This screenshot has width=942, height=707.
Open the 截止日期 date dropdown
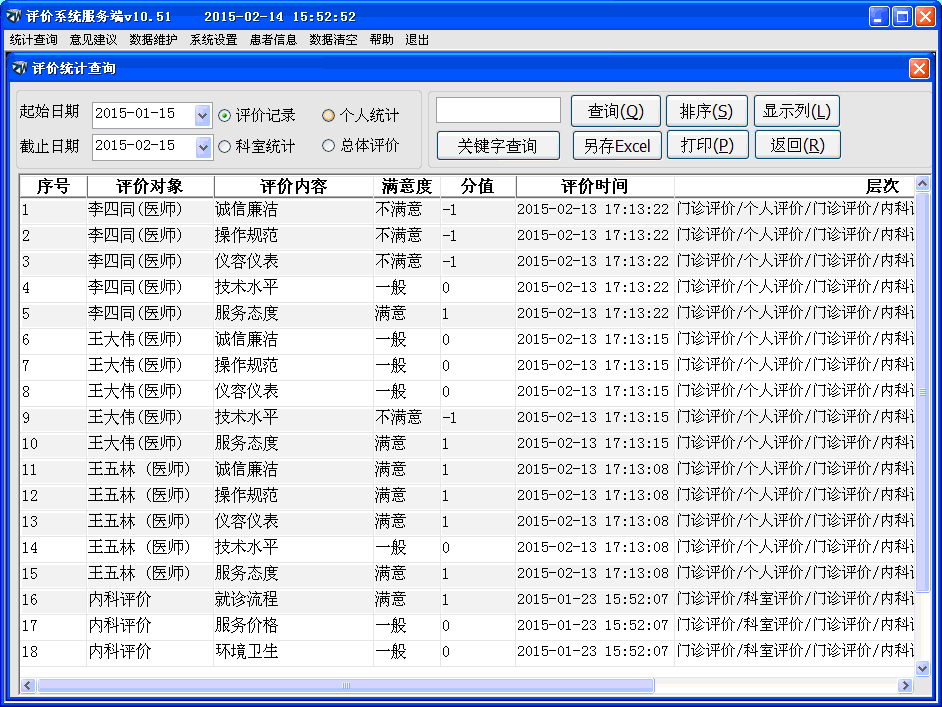tap(202, 147)
